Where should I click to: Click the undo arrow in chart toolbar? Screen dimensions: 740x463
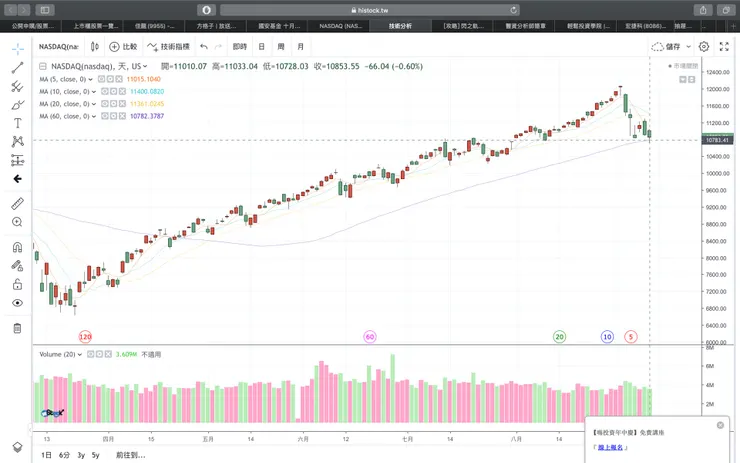pyautogui.click(x=204, y=46)
